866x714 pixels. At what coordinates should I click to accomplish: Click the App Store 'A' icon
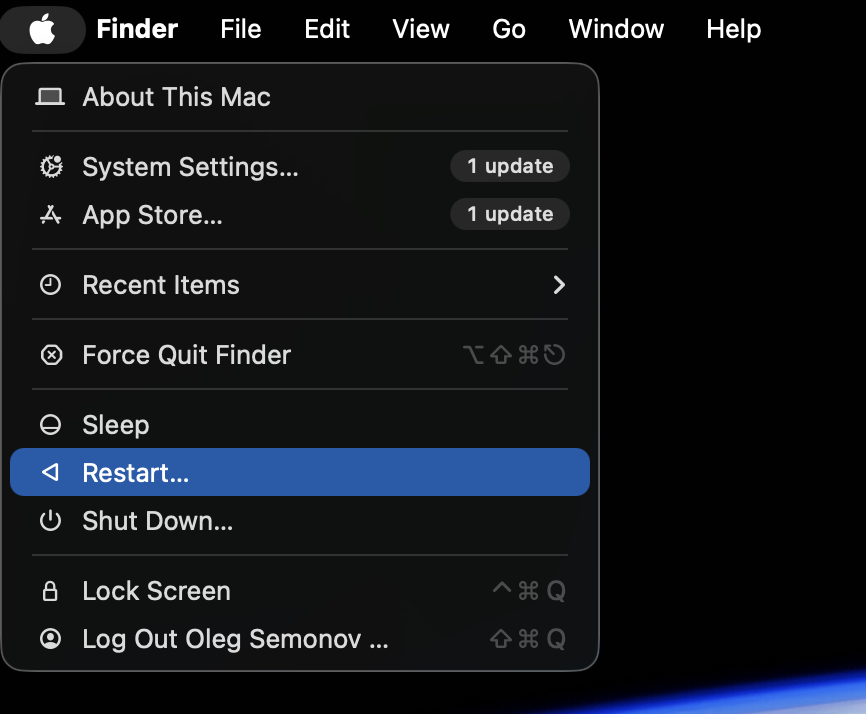pyautogui.click(x=50, y=215)
